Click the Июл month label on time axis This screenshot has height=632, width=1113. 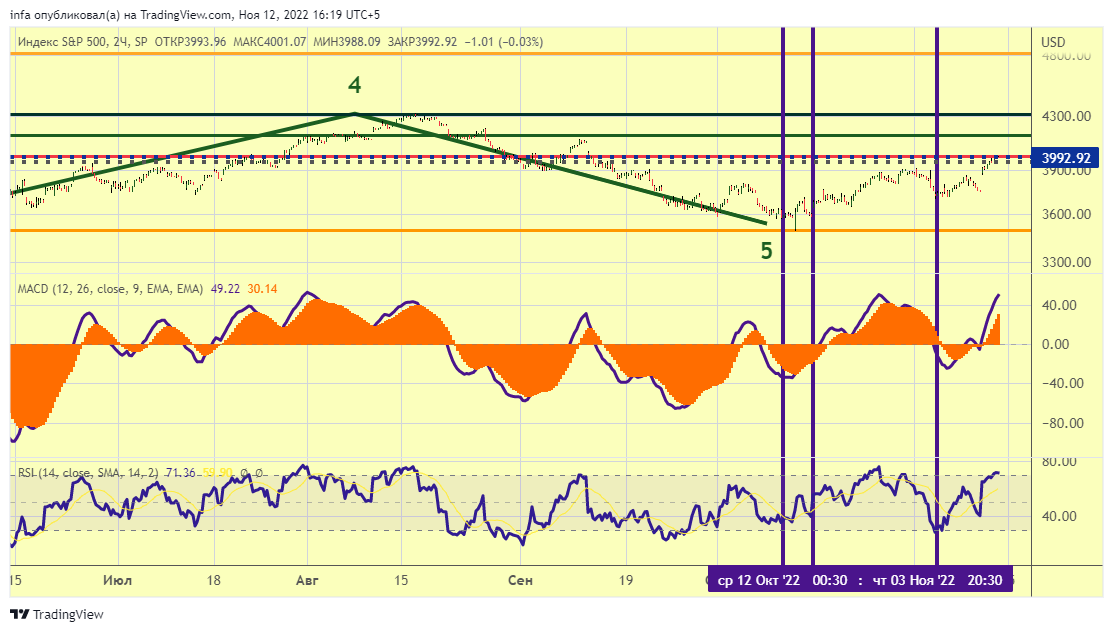point(117,580)
